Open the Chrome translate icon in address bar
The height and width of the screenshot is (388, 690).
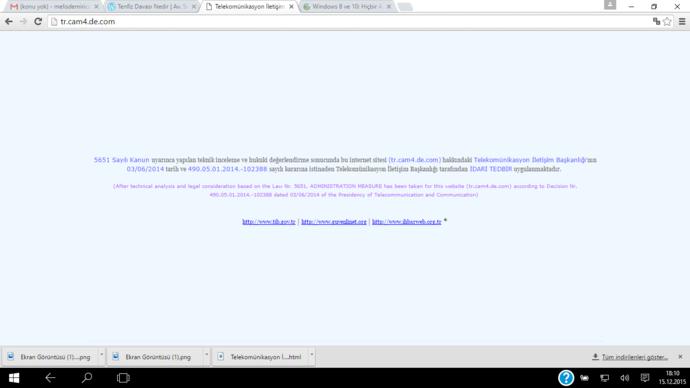point(657,22)
